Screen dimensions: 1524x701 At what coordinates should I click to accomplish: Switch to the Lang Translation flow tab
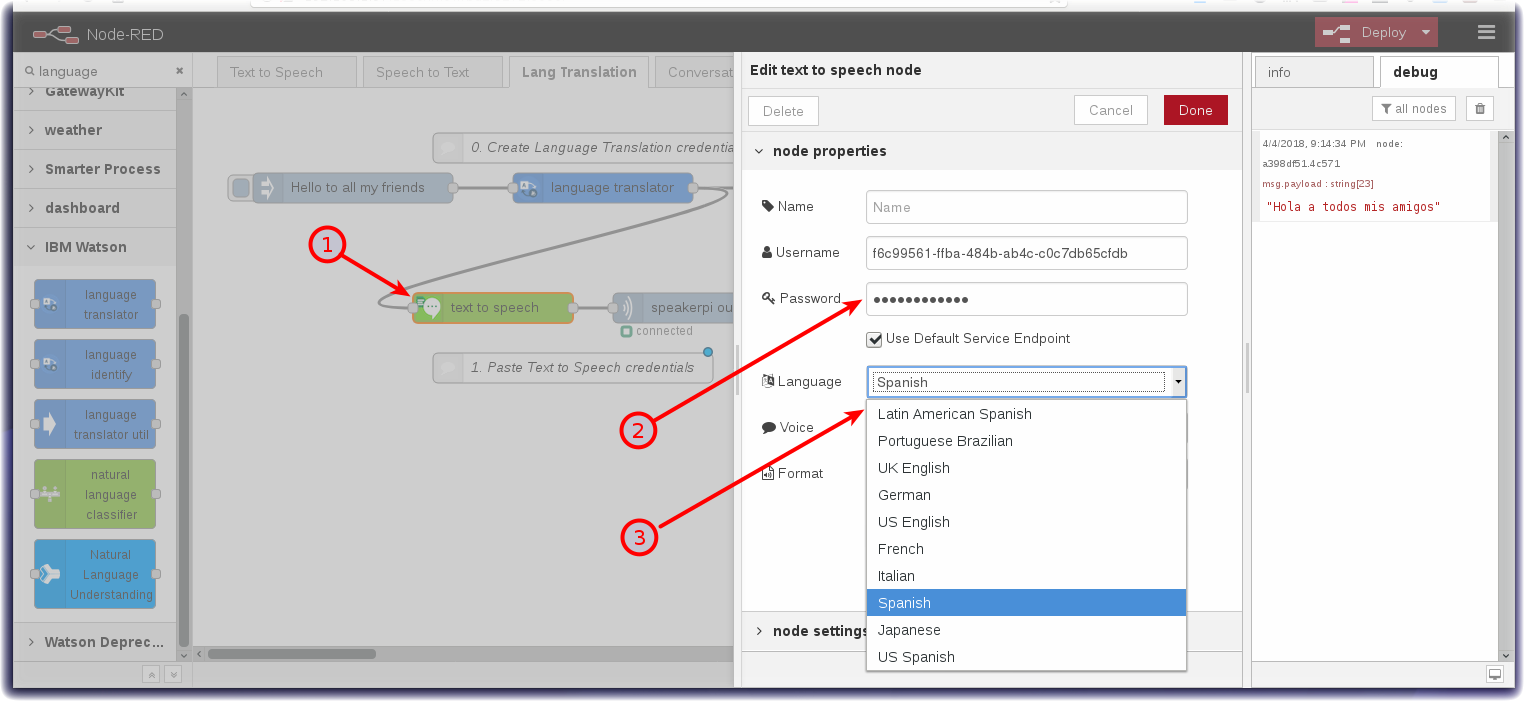(x=579, y=72)
